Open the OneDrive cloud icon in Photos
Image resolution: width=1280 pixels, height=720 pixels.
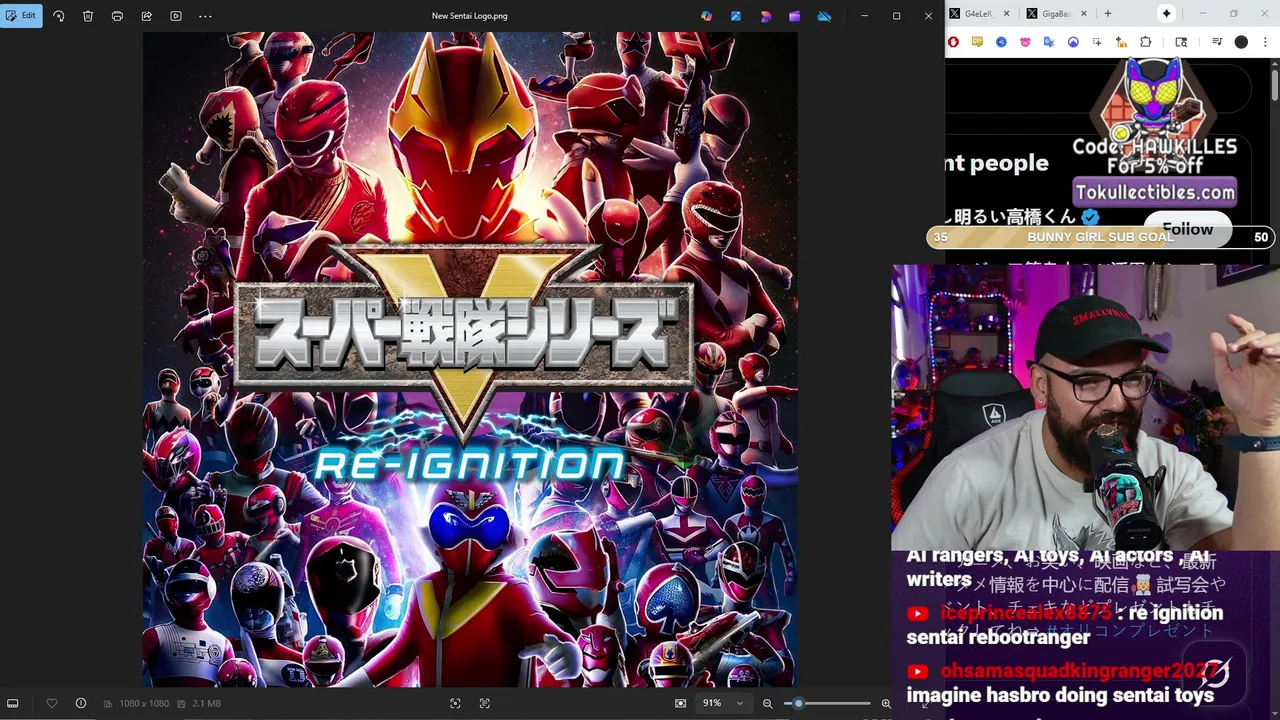824,16
